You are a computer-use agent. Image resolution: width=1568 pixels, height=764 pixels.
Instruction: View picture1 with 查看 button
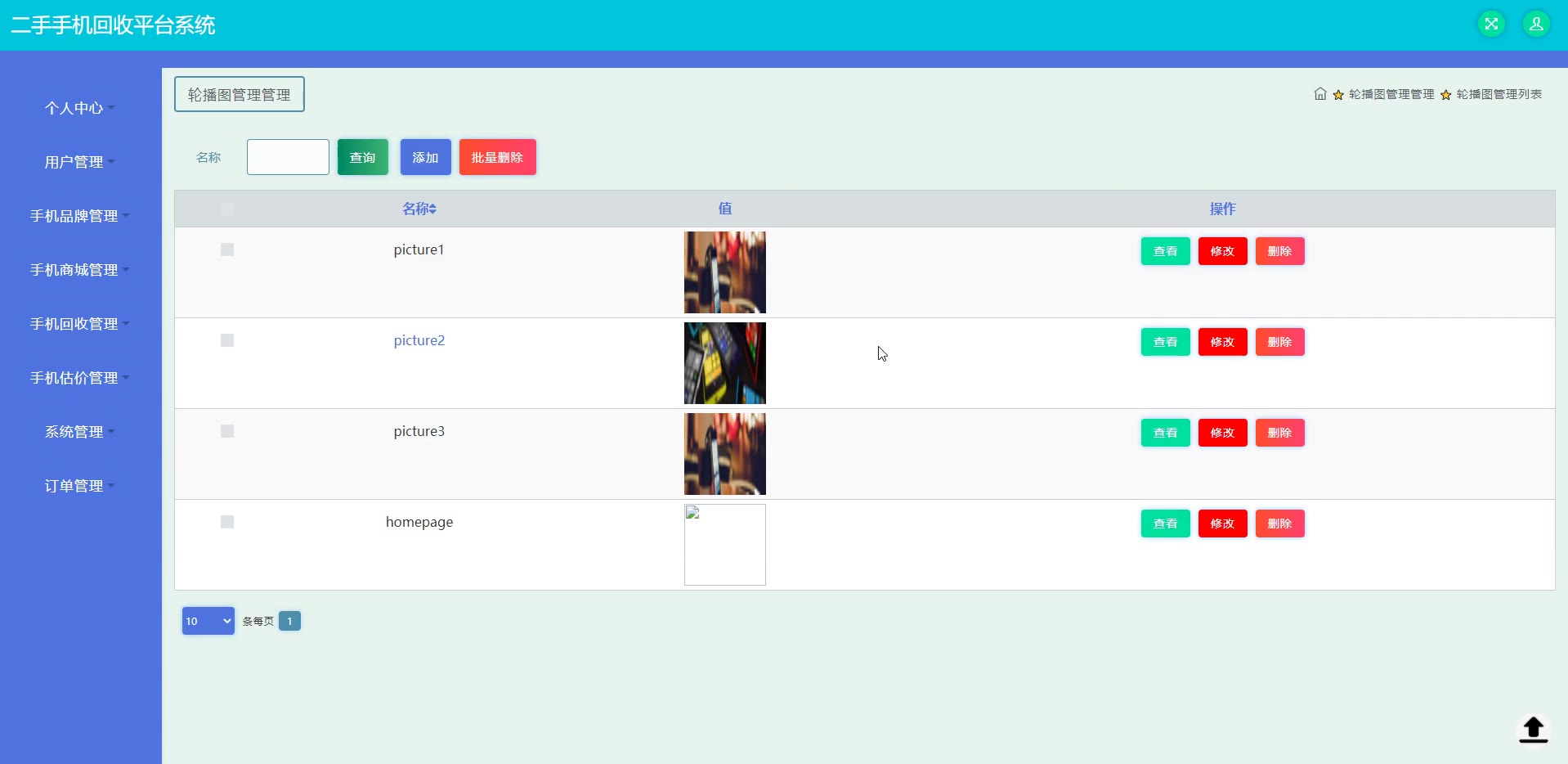[x=1166, y=251]
